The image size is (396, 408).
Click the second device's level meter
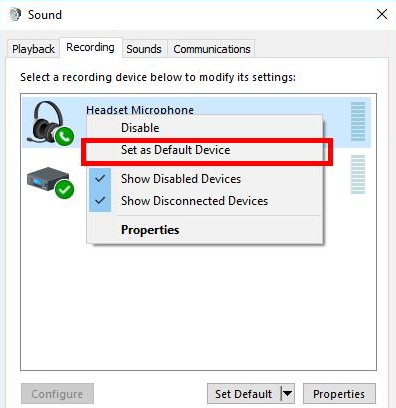358,174
